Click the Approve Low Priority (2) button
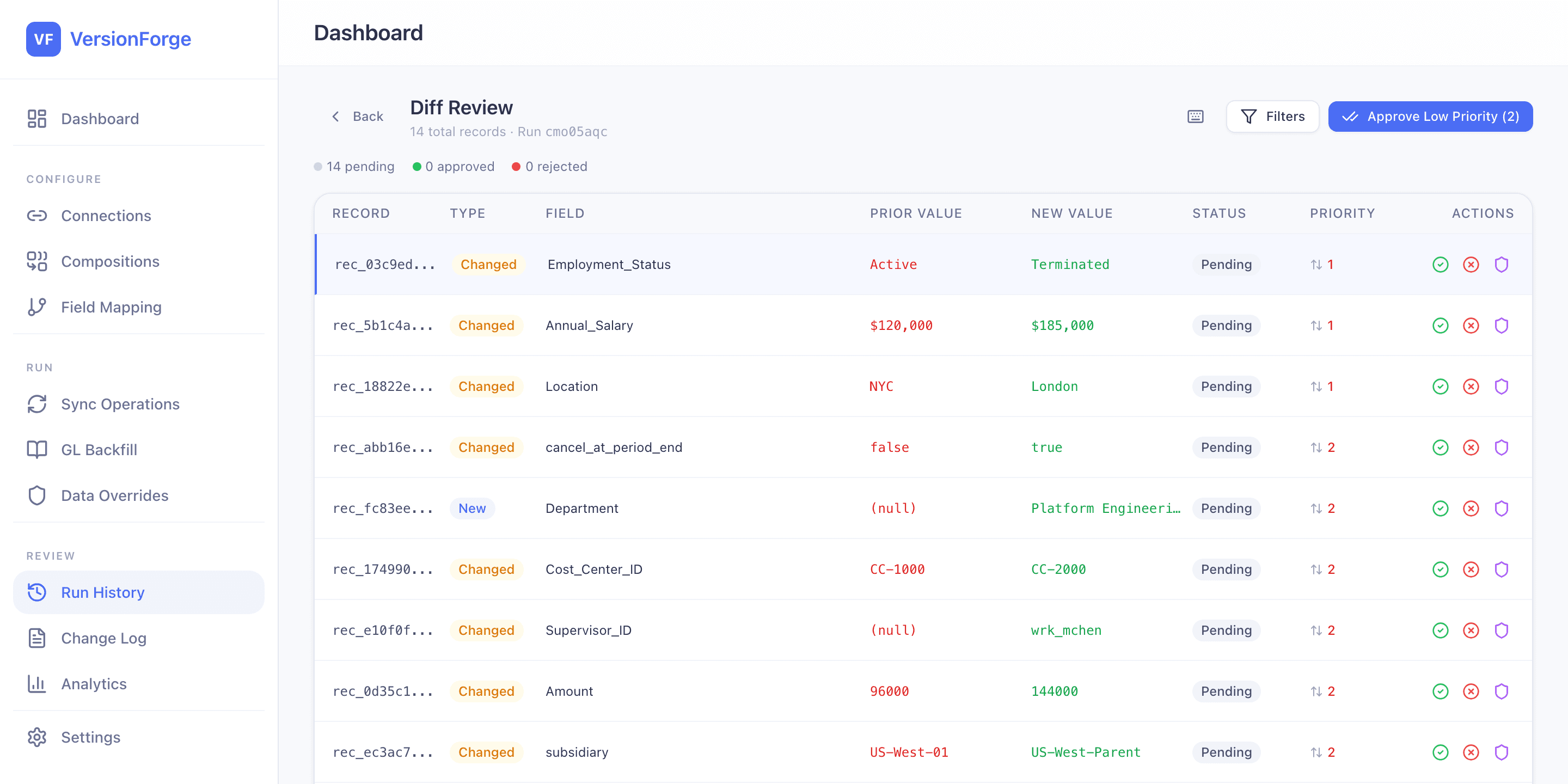Screen dimensions: 1568x784 tap(1430, 117)
